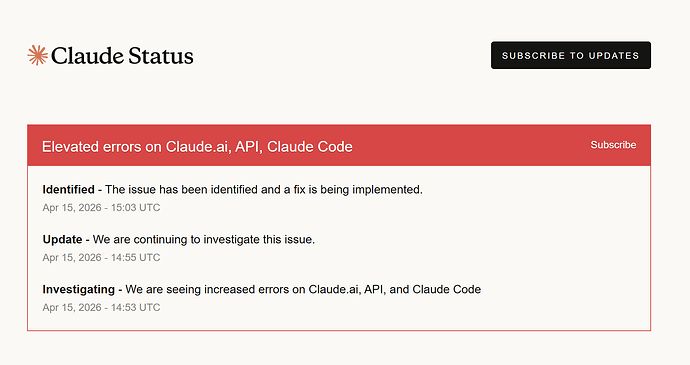Click the increased errors on Claude.ai message

coord(303,289)
